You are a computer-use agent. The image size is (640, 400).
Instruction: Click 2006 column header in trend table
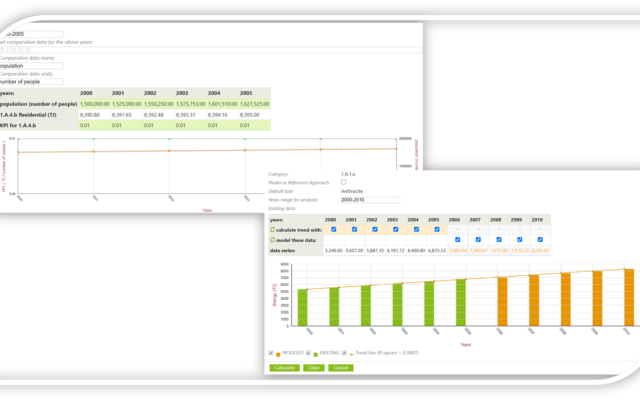454,220
